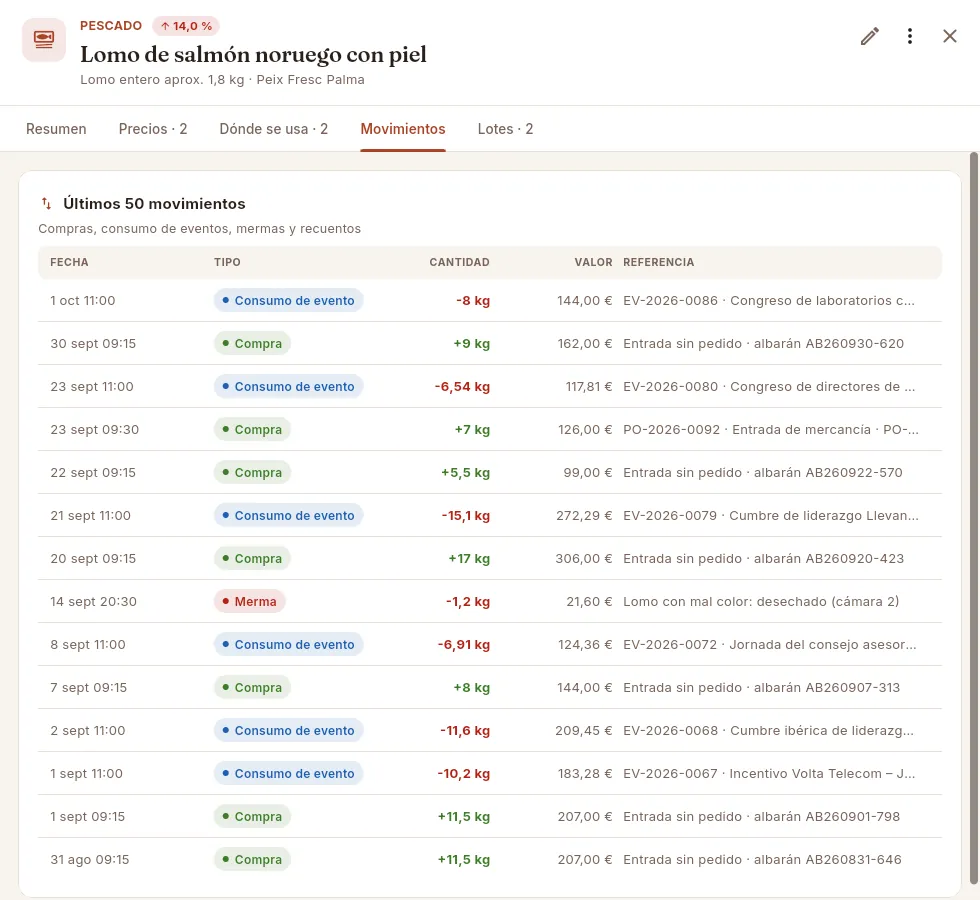Click albarán AB260907-313 reference
Viewport: 980px width, 900px height.
pos(762,688)
